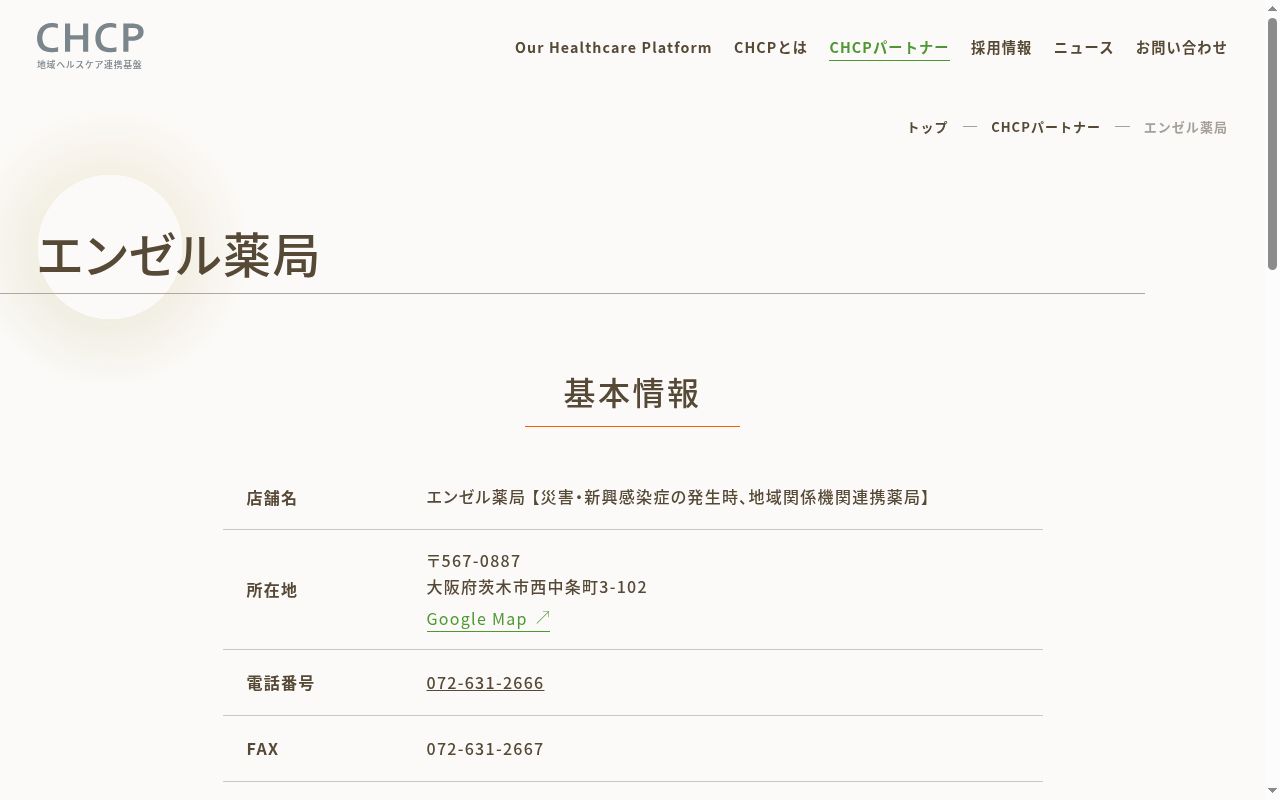Image resolution: width=1280 pixels, height=800 pixels.
Task: Click the fax number 072-631-2667
Action: [485, 749]
